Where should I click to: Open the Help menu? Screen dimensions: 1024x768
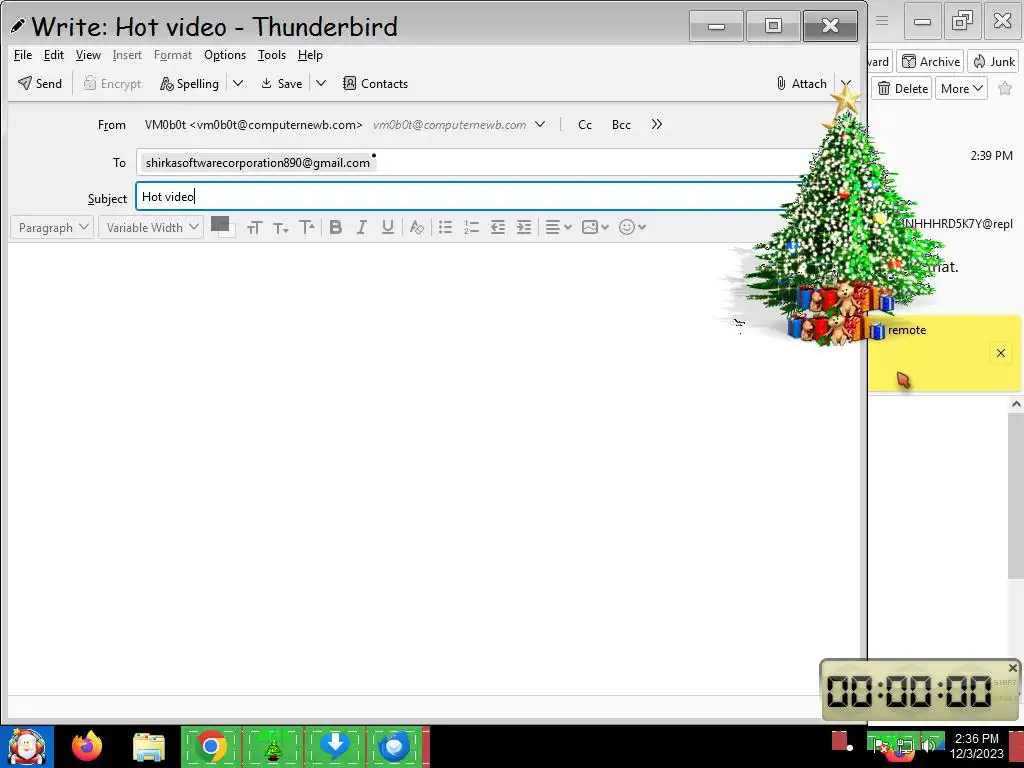310,55
